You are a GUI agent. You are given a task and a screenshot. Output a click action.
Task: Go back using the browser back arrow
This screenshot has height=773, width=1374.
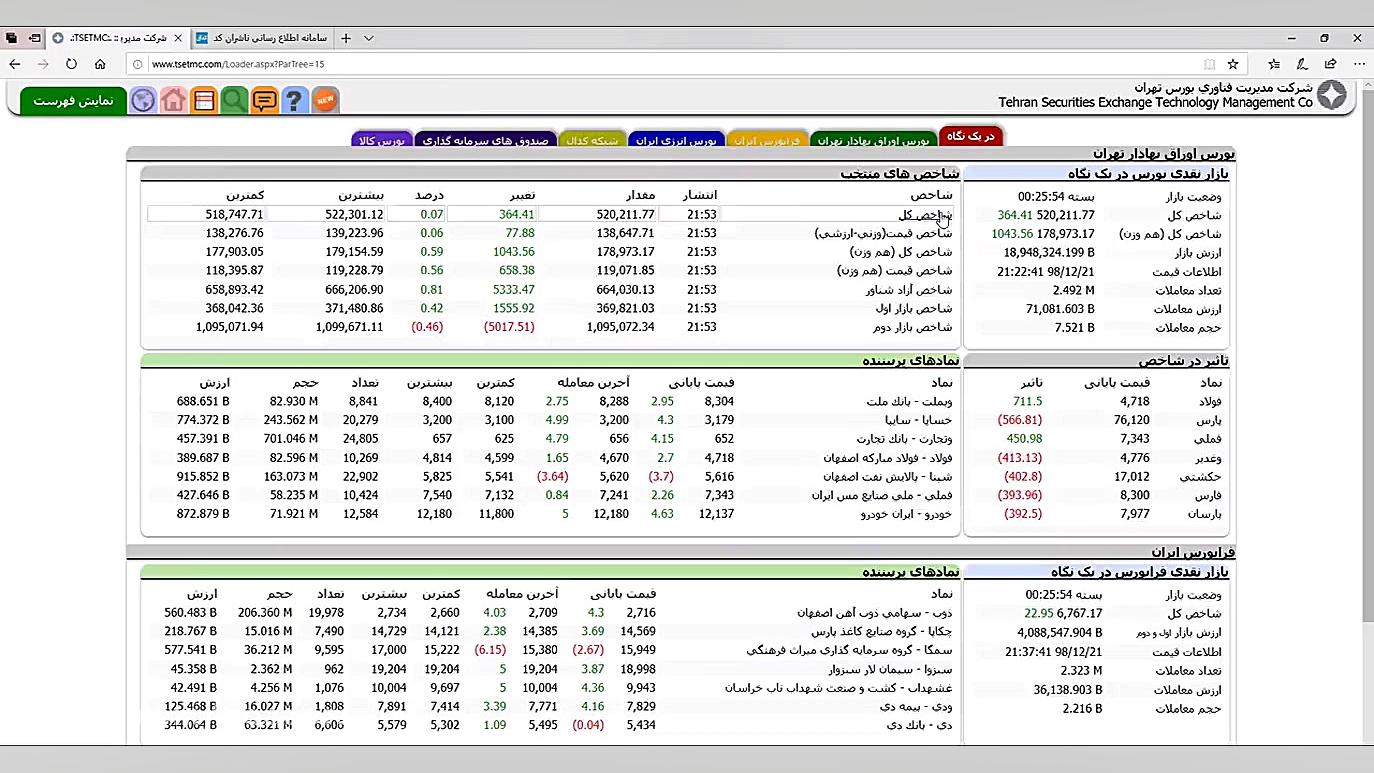click(x=15, y=64)
